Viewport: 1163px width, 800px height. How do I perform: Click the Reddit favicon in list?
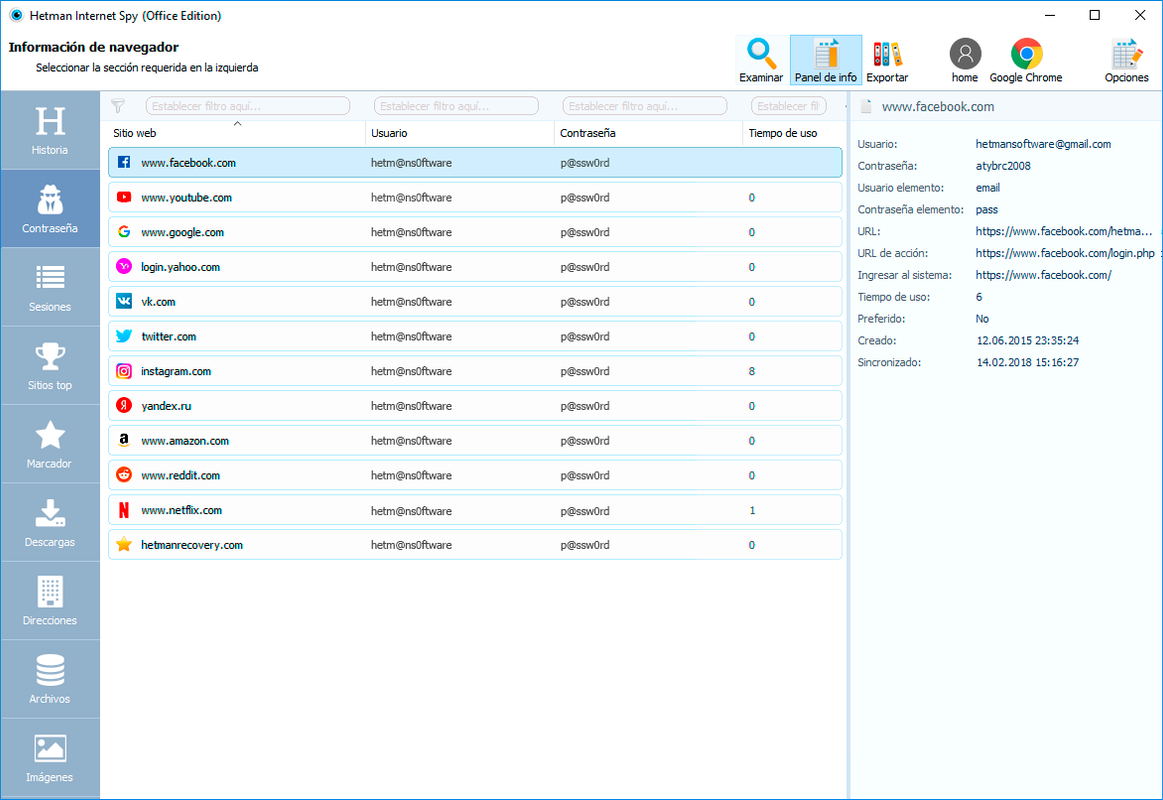tap(124, 475)
